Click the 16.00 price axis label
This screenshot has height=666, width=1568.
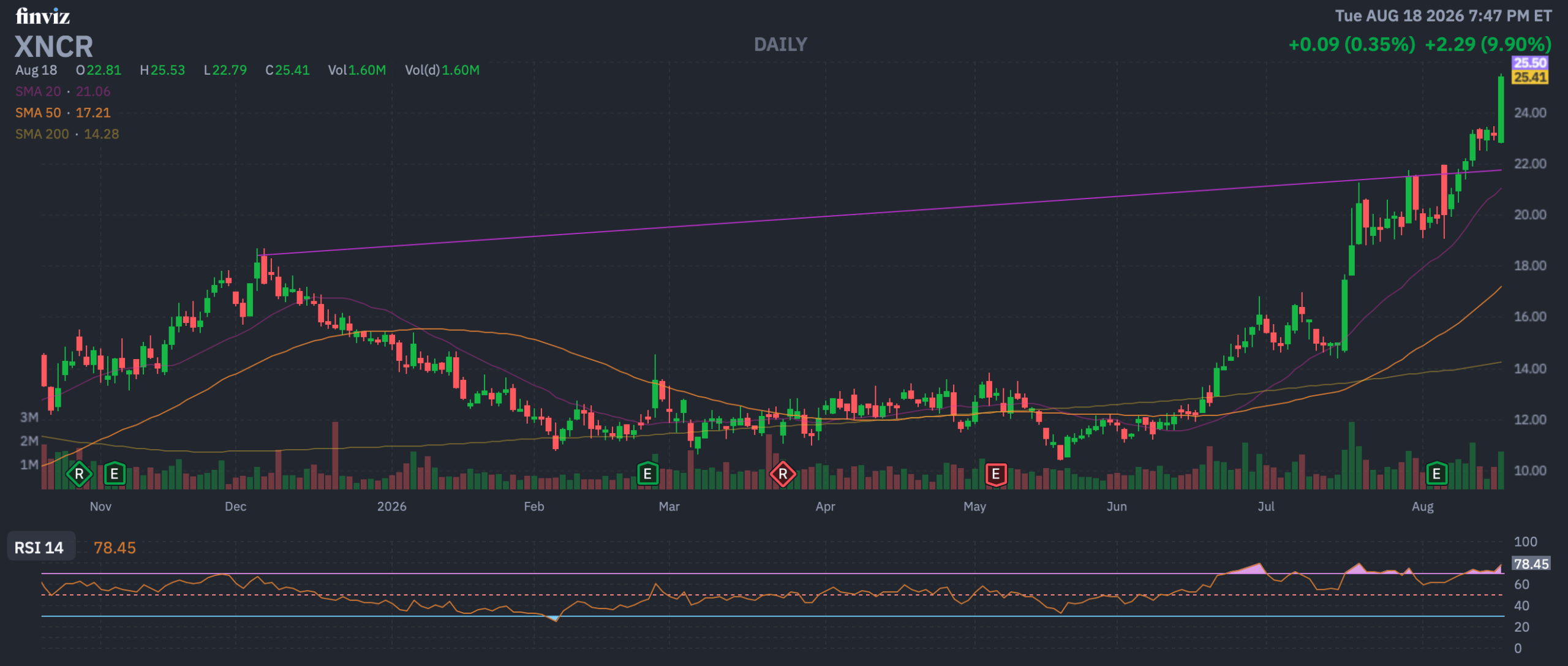[x=1530, y=316]
